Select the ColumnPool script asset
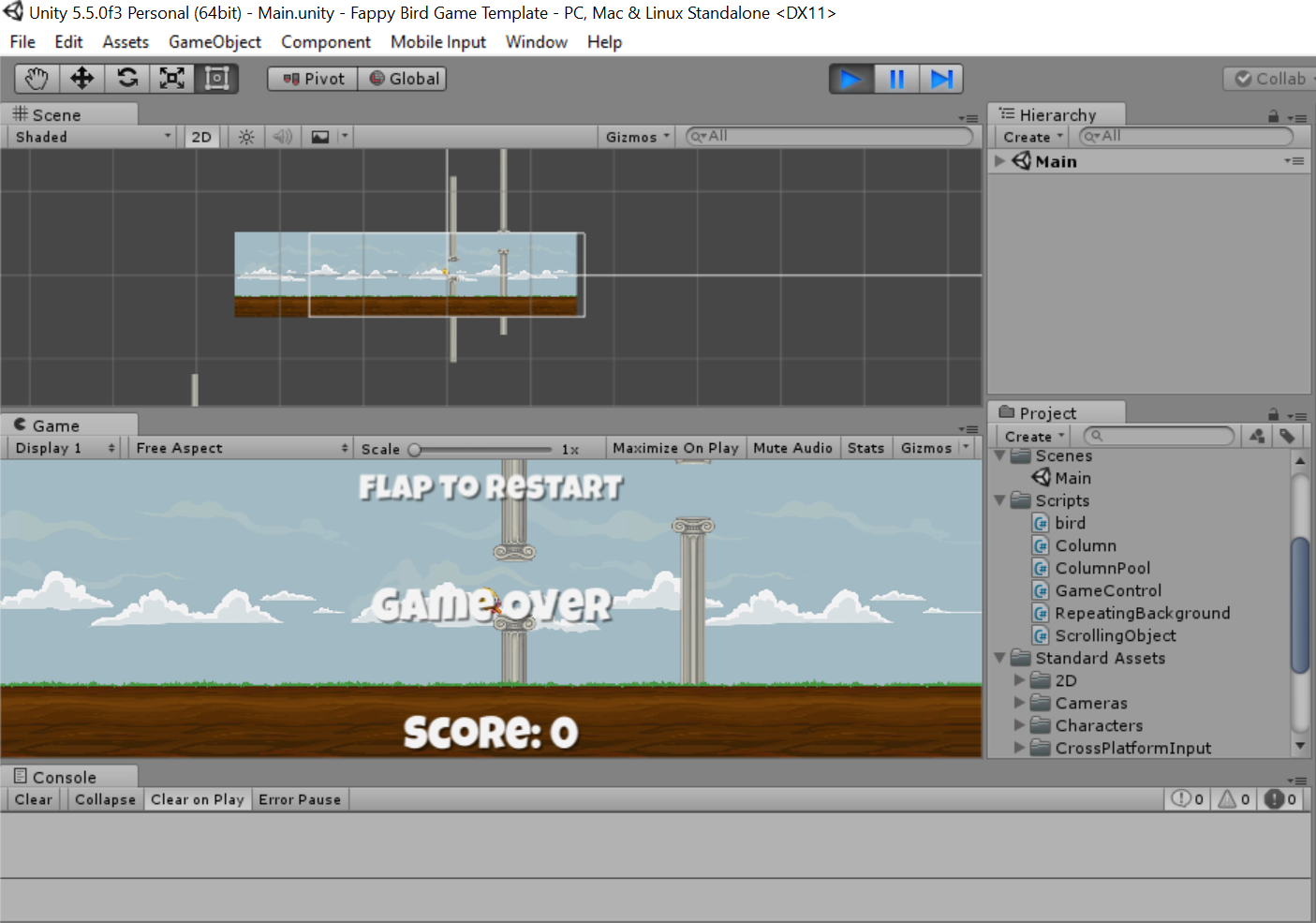Viewport: 1316px width, 923px height. click(1091, 568)
